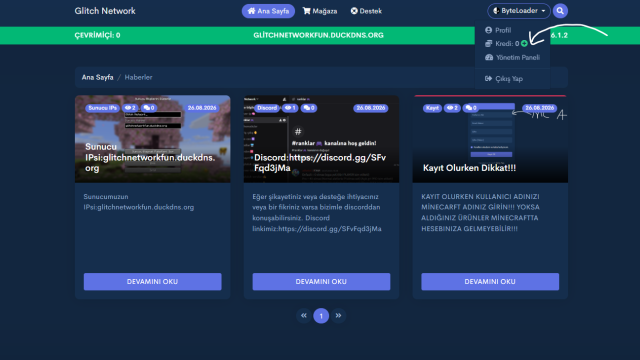
Task: Click the Kayıt category tag
Action: pos(432,108)
